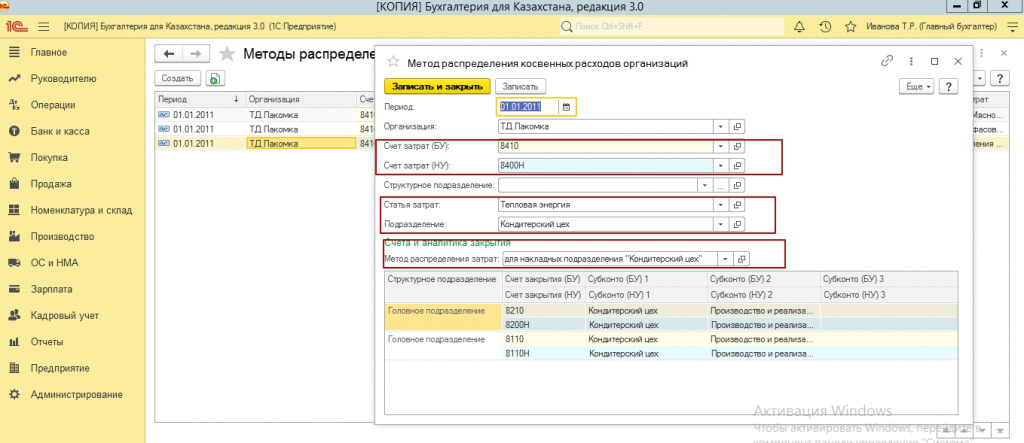Expand the Организация dropdown
Screen dimensions: 1024x443
point(720,127)
